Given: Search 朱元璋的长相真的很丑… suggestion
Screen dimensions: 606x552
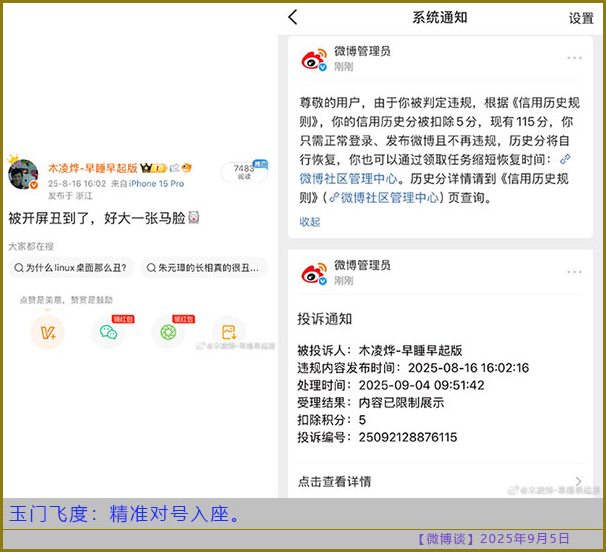Looking at the screenshot, I should tap(203, 267).
